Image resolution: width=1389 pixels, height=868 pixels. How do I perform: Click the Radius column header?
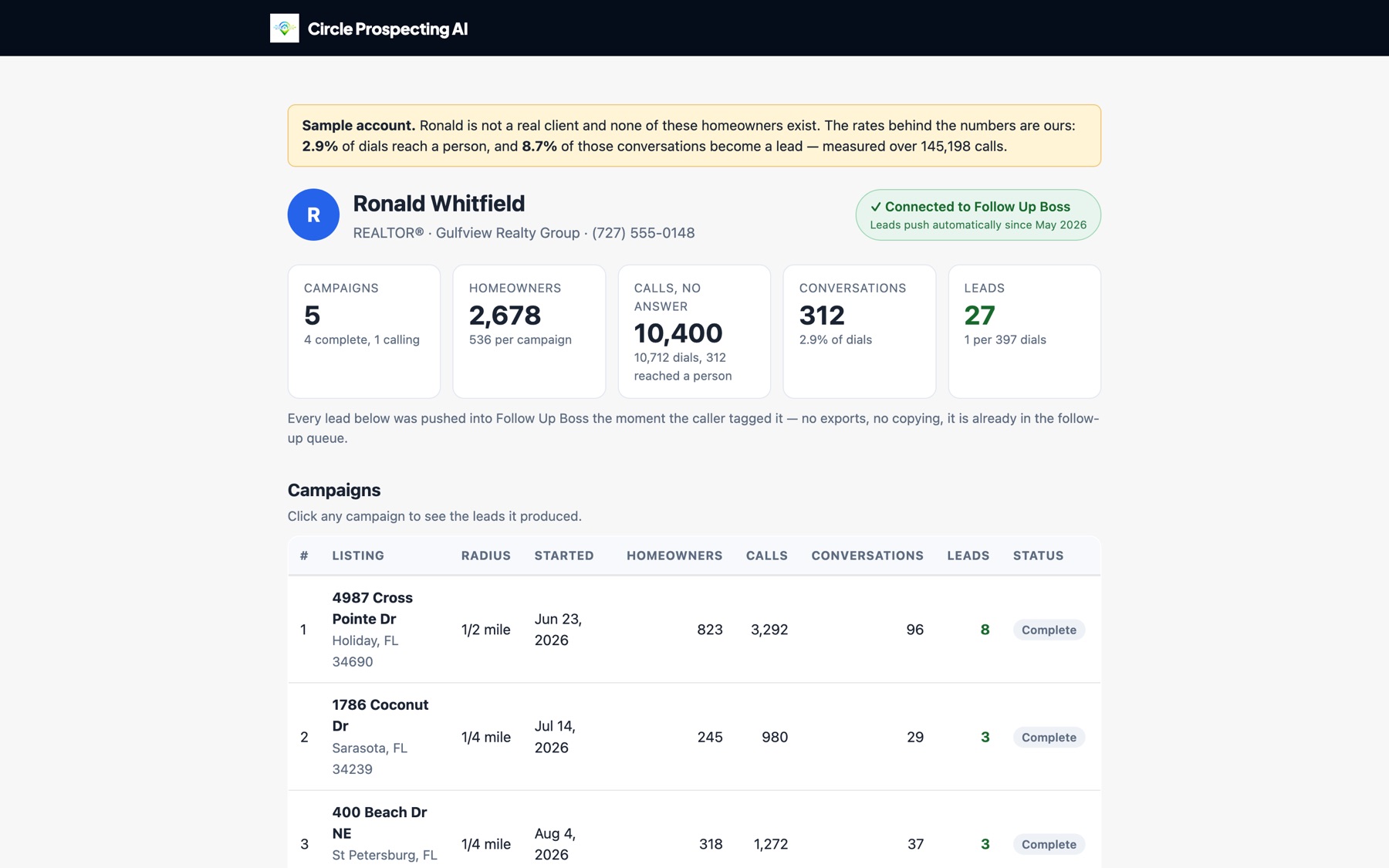click(x=486, y=556)
